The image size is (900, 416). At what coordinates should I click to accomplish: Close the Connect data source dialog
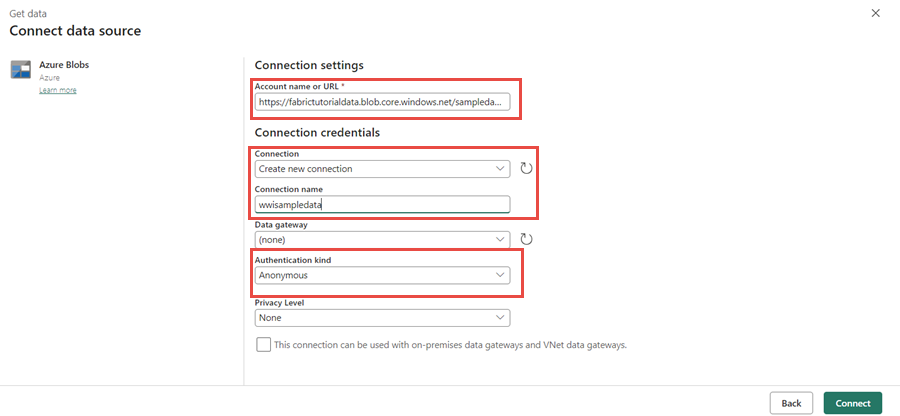[x=876, y=13]
